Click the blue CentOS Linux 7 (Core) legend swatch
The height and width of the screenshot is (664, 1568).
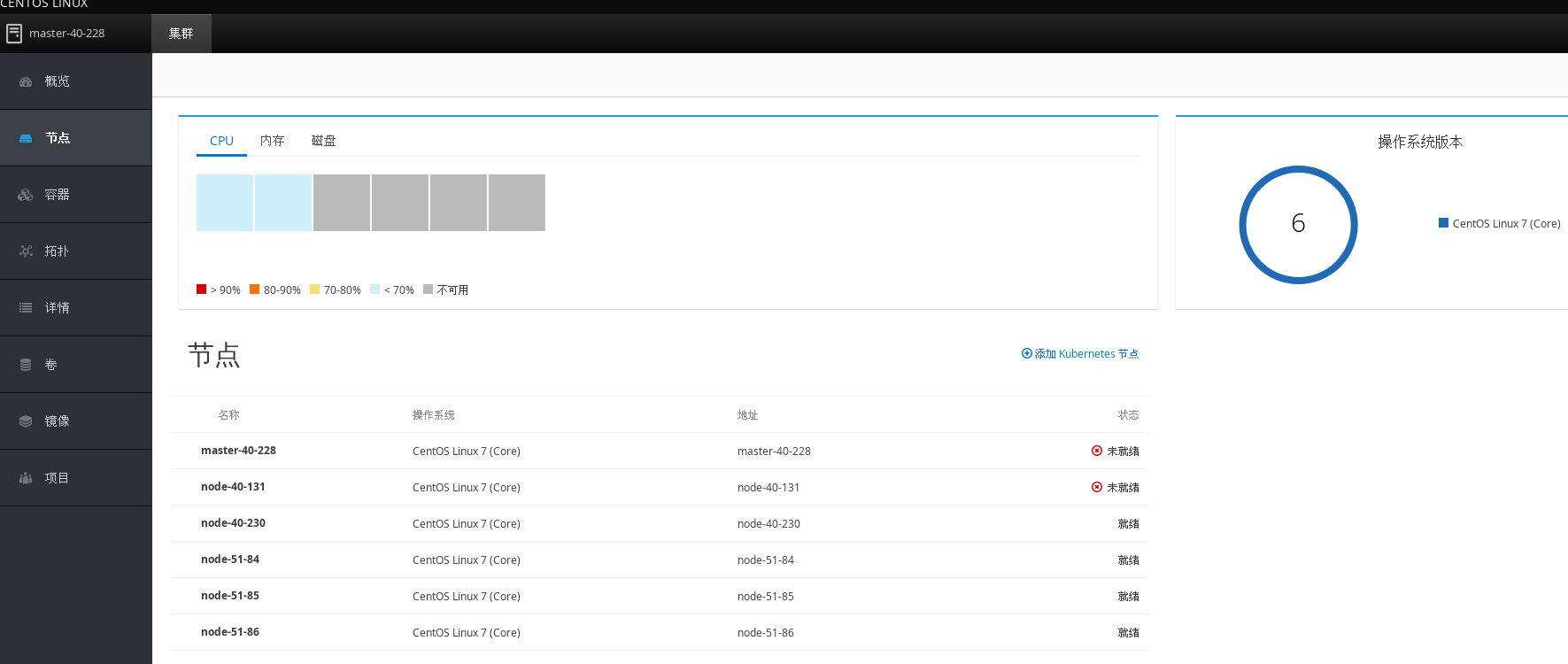pos(1443,223)
